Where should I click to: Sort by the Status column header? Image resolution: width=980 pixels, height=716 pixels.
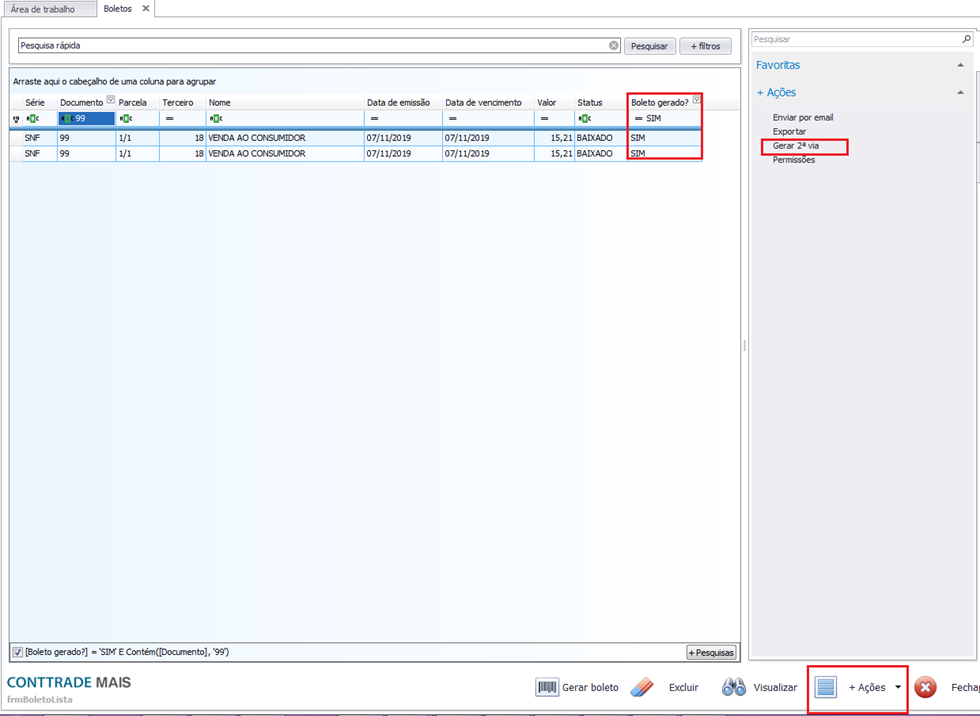[x=601, y=102]
